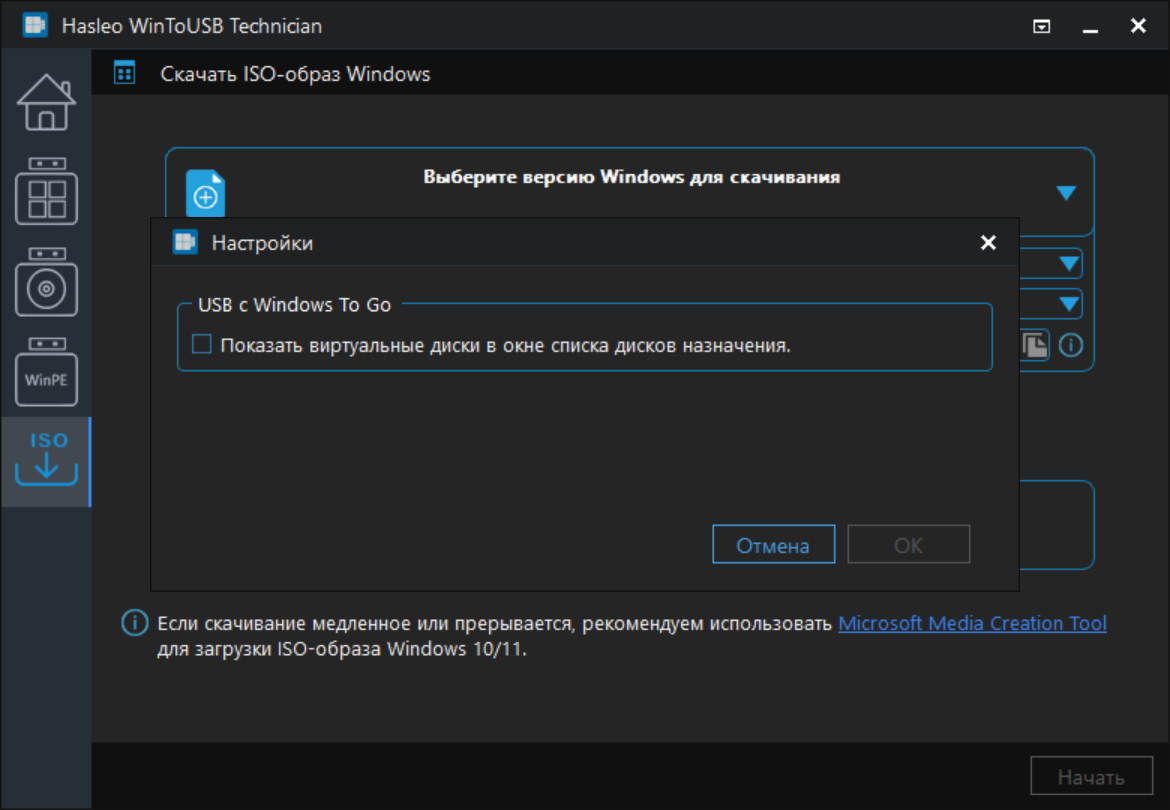The image size is (1170, 810).
Task: Click the info icon beside download tip
Action: [135, 623]
